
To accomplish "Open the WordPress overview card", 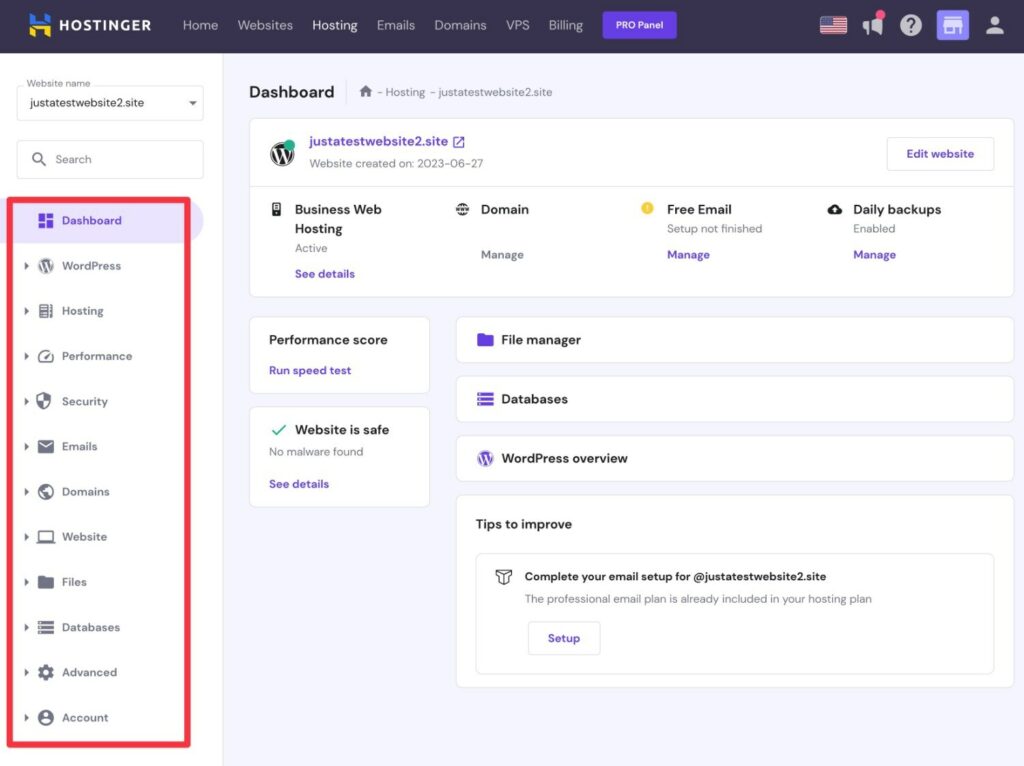I will (735, 458).
